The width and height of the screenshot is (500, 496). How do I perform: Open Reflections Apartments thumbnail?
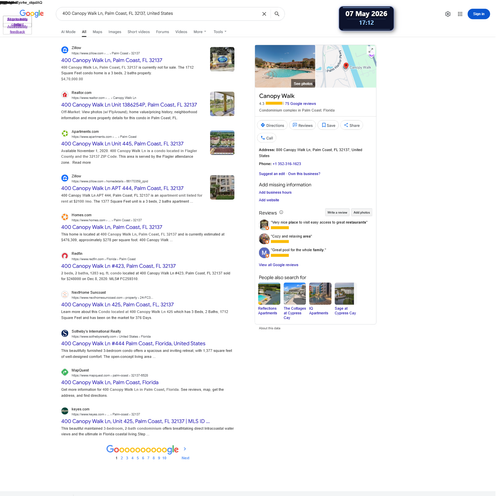click(x=269, y=294)
